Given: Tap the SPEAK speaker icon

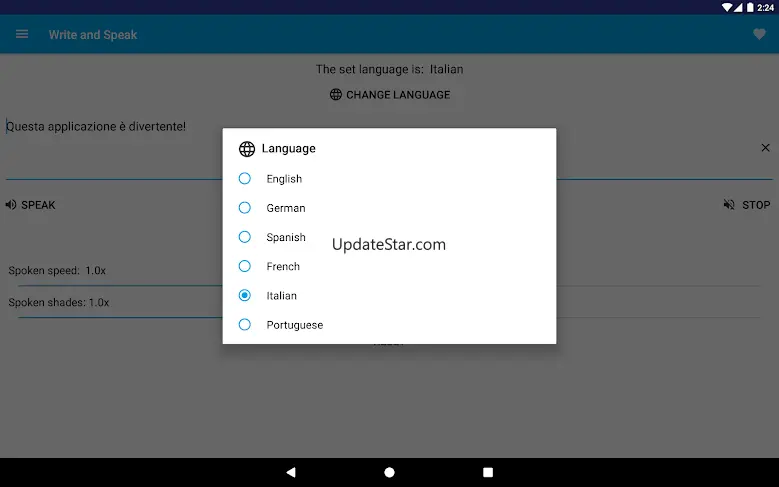Looking at the screenshot, I should click(11, 205).
